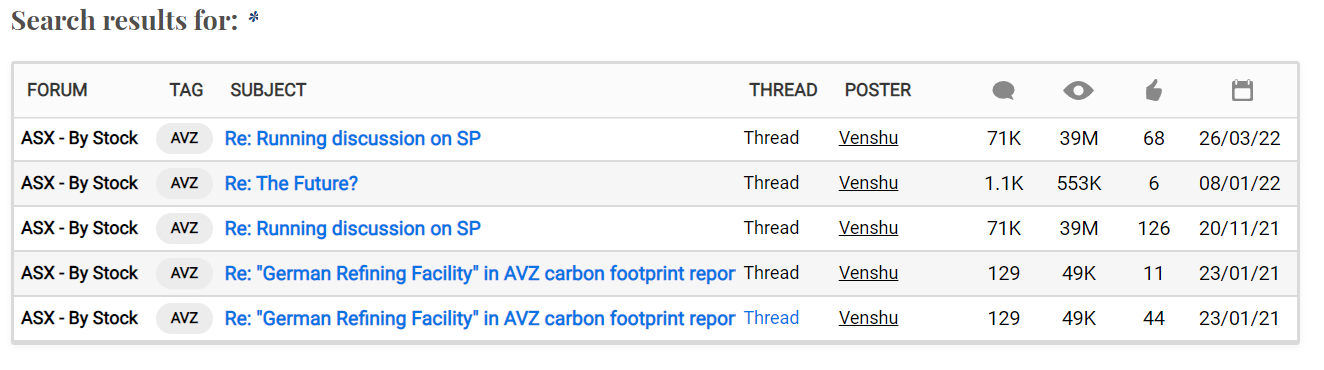Screen dimensions: 1324x370
Task: Click Venshu poster link in last row
Action: point(868,318)
